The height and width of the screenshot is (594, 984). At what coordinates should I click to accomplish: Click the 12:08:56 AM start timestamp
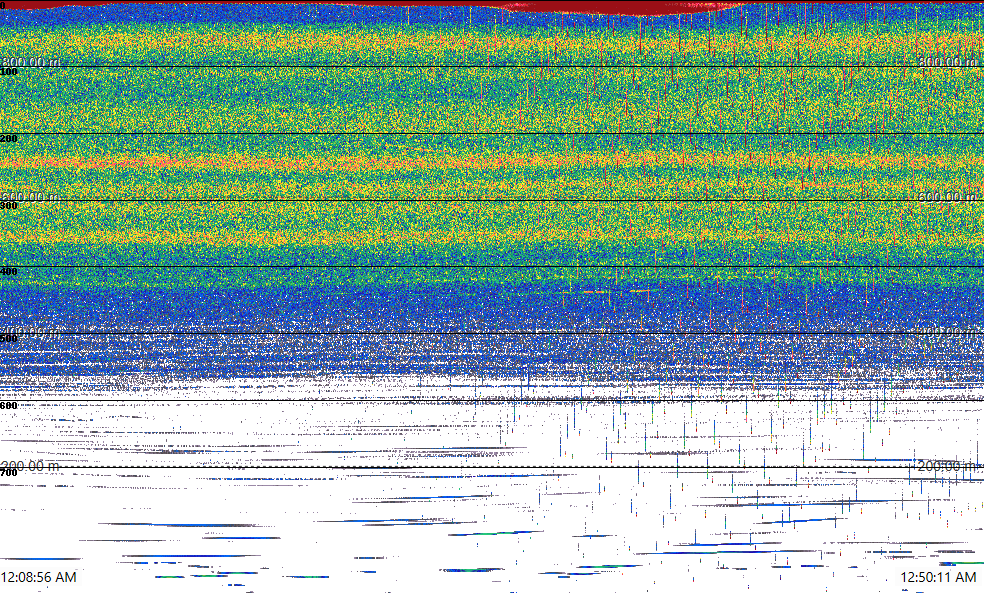(39, 577)
